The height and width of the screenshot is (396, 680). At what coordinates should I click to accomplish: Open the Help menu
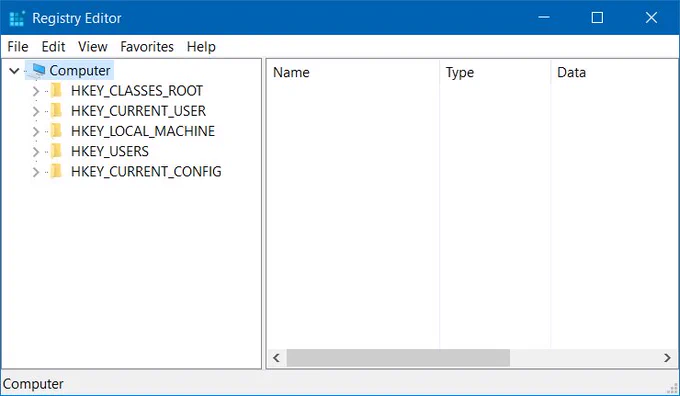(201, 46)
